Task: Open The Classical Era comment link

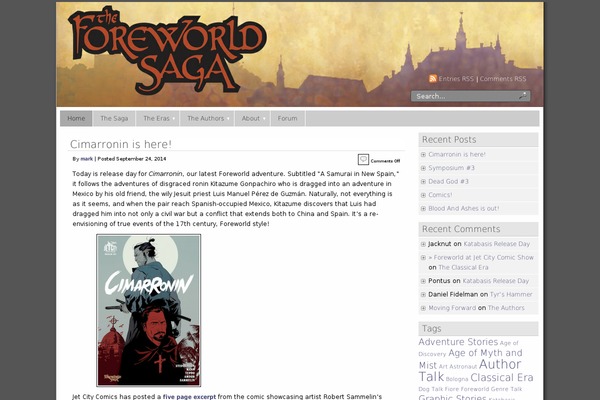Action: pos(463,267)
